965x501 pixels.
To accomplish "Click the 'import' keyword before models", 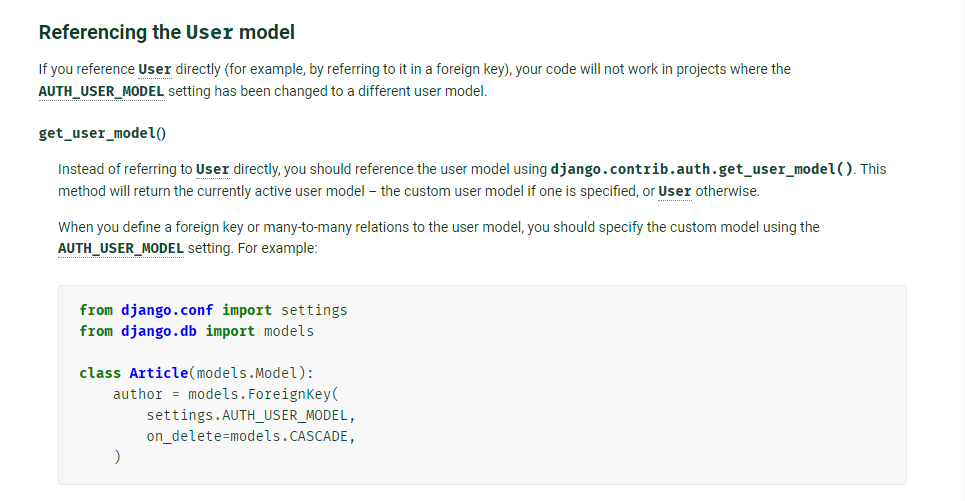I will [230, 331].
